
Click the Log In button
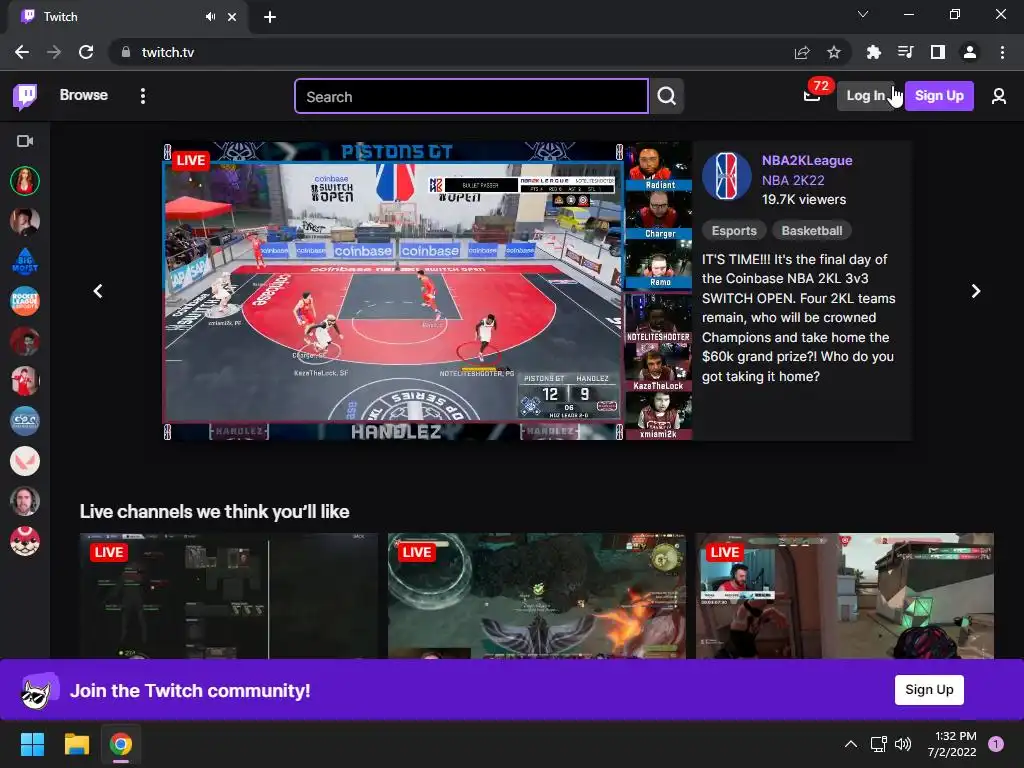click(865, 96)
